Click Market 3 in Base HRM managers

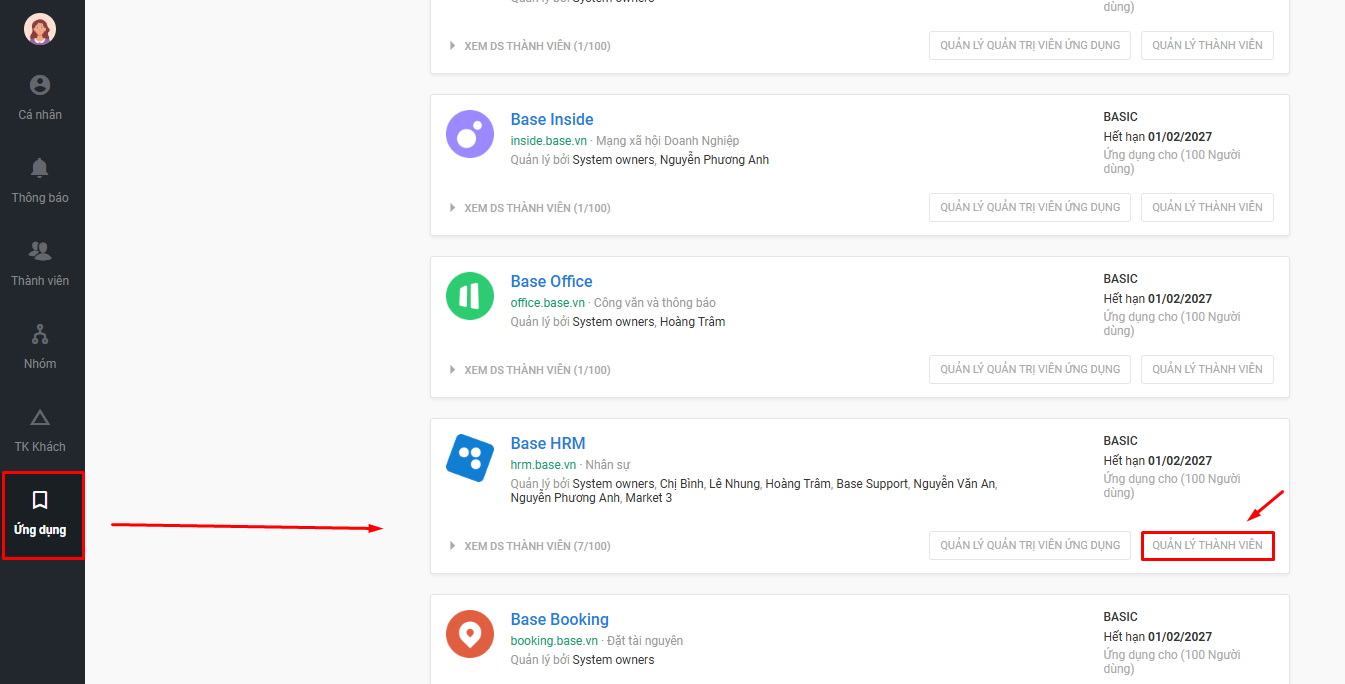click(x=648, y=498)
